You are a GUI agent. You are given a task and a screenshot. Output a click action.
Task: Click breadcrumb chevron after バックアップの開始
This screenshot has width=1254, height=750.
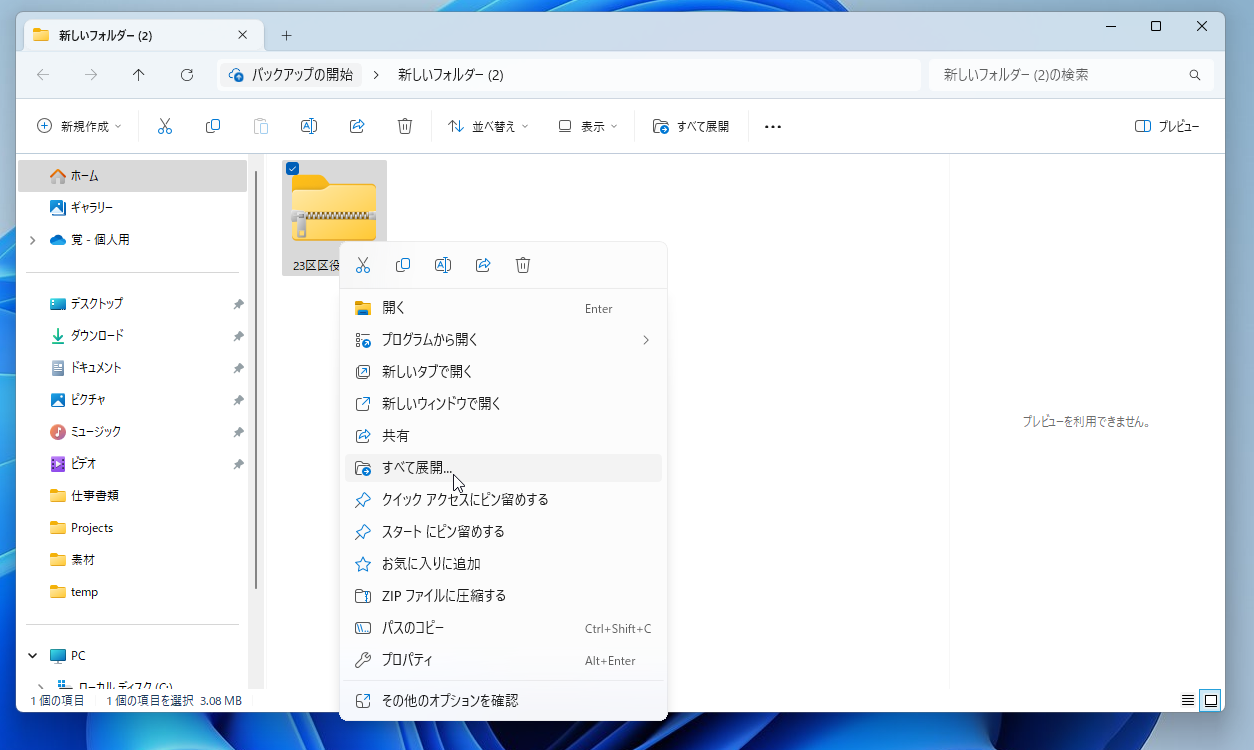pos(376,75)
